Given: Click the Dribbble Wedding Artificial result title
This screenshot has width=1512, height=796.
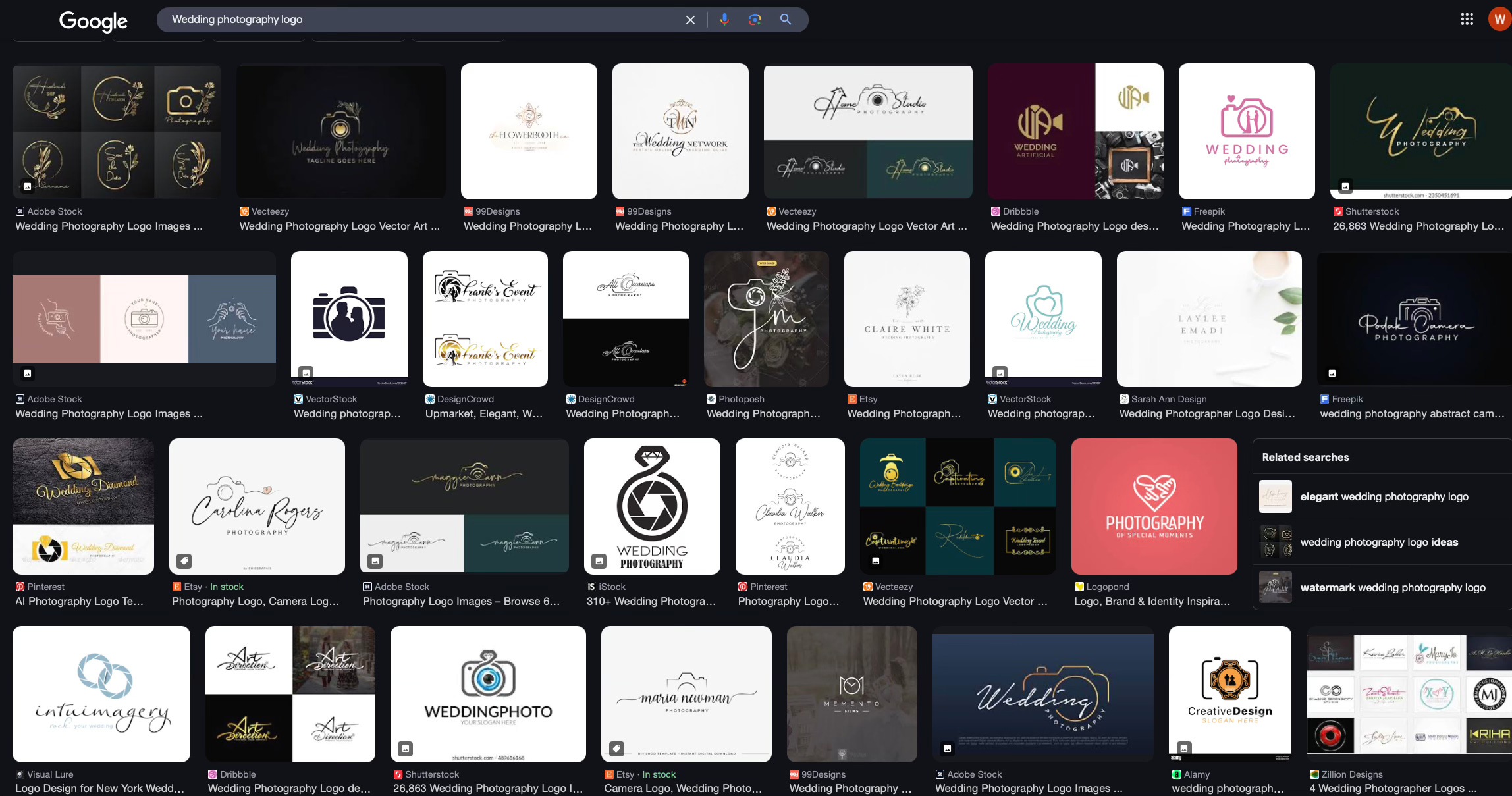Looking at the screenshot, I should (1074, 226).
